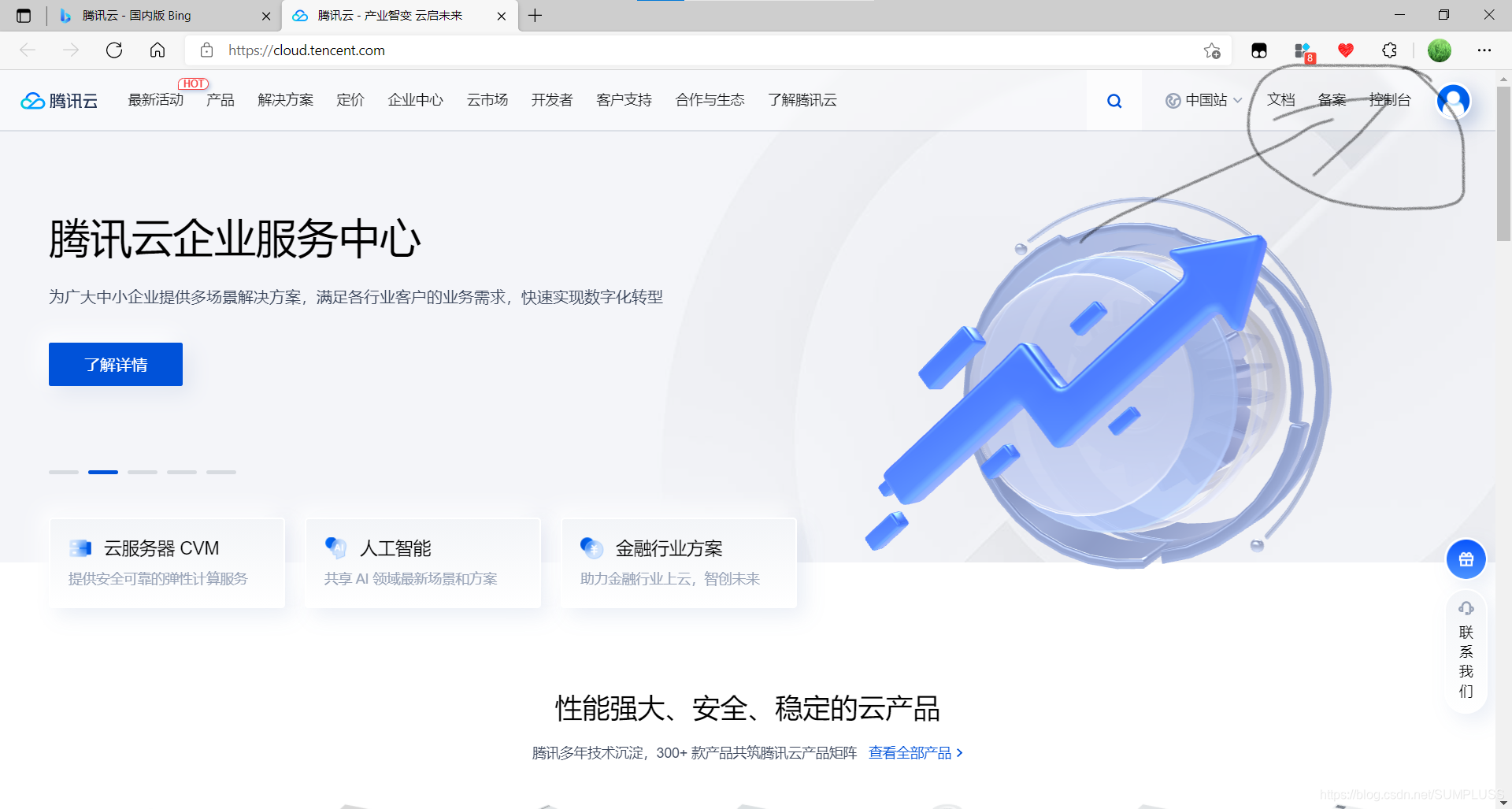This screenshot has width=1512, height=809.
Task: Click the 控制台 link in the navbar
Action: [1389, 100]
